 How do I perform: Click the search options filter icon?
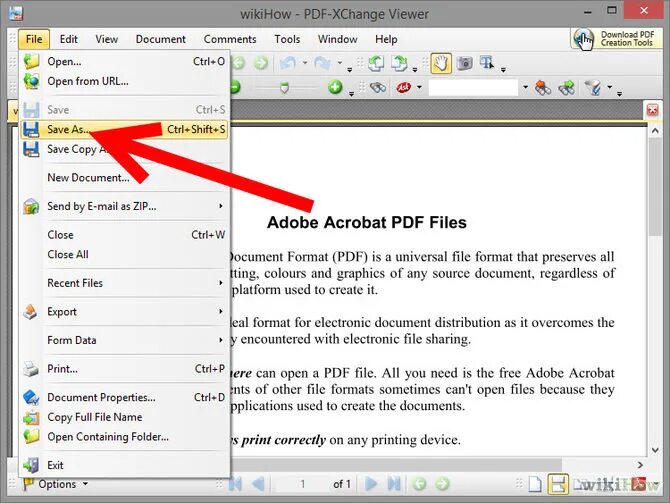pyautogui.click(x=594, y=88)
